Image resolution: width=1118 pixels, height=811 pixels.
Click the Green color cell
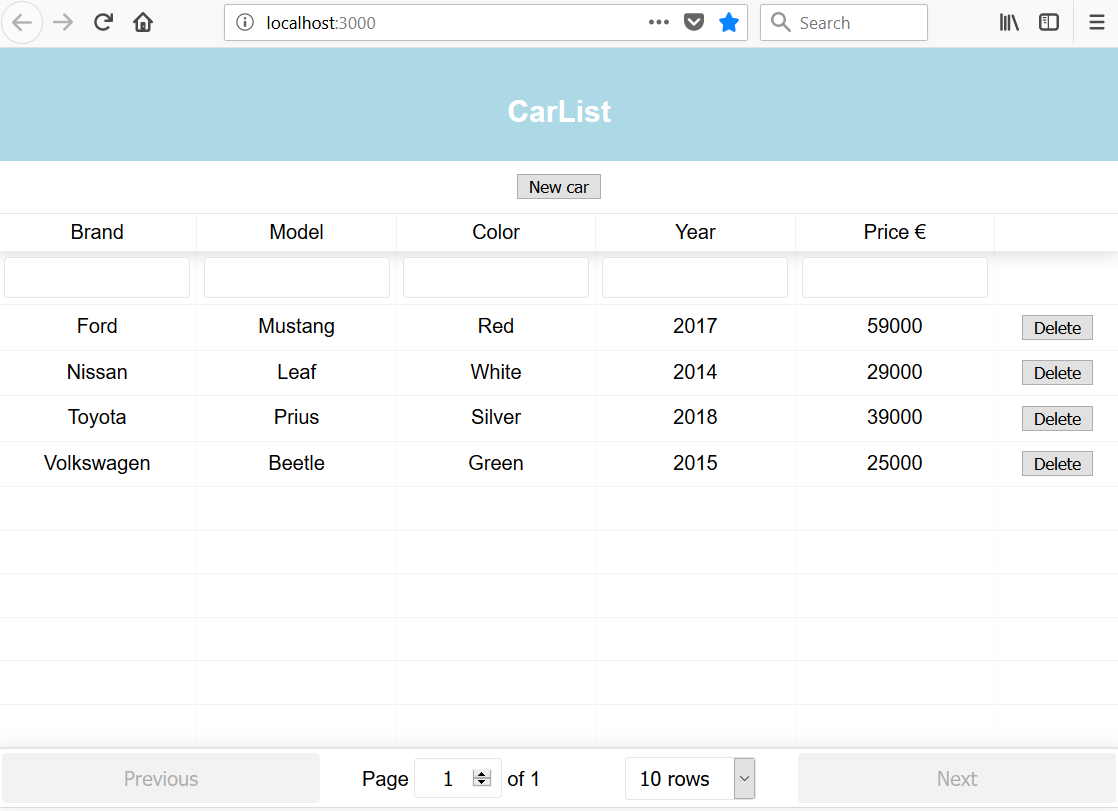point(496,463)
